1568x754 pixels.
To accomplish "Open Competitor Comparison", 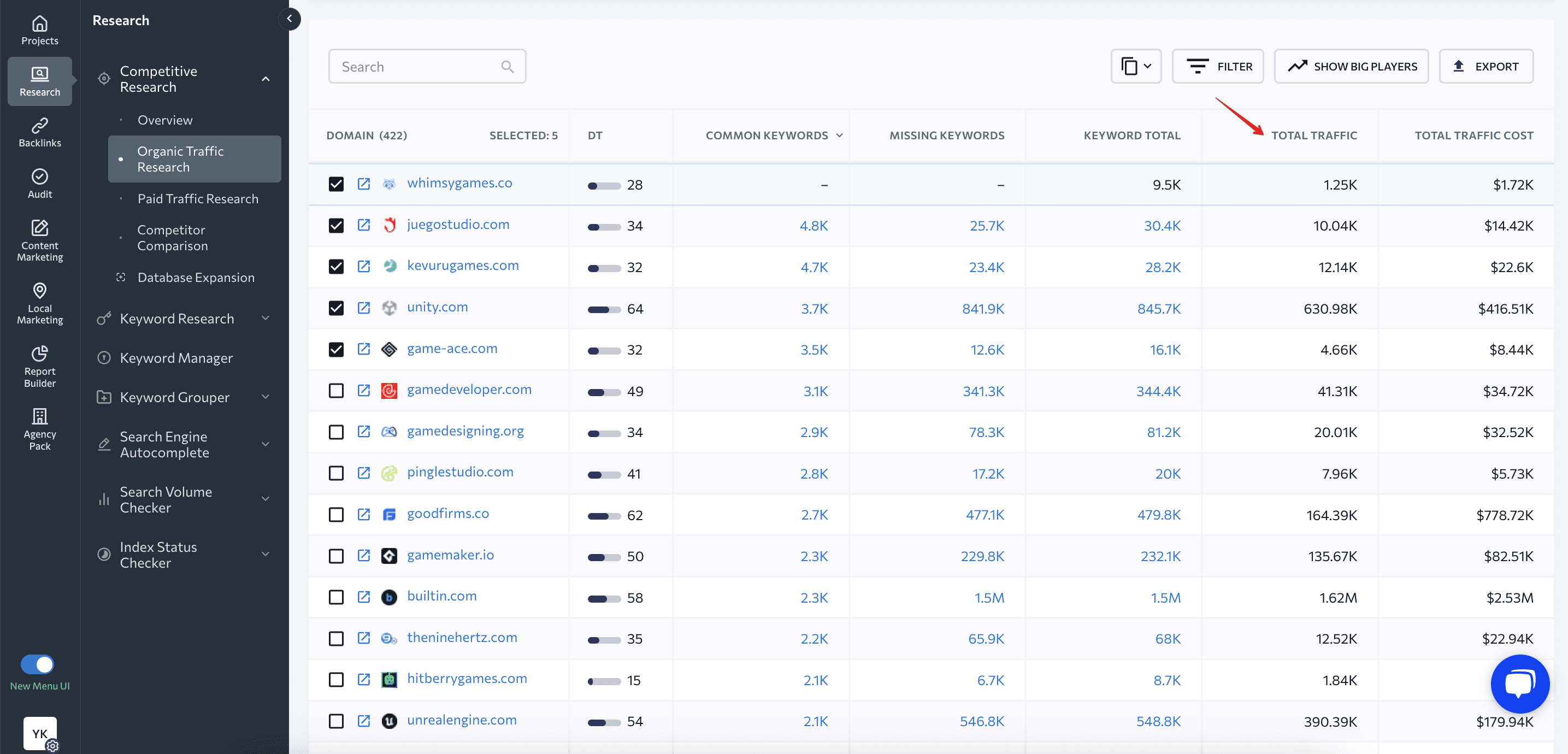I will pyautogui.click(x=172, y=238).
